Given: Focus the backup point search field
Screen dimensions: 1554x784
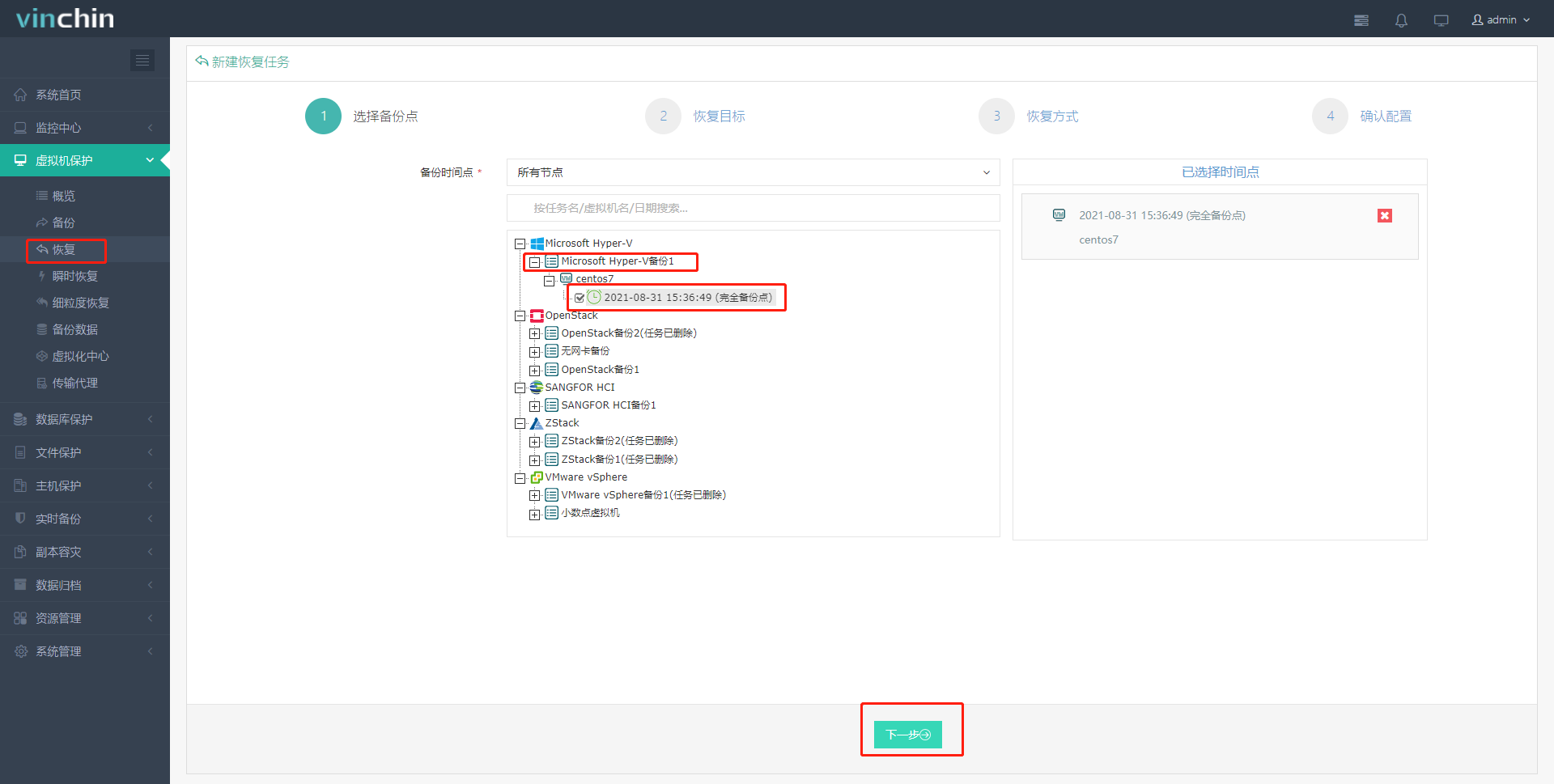Looking at the screenshot, I should (x=754, y=208).
